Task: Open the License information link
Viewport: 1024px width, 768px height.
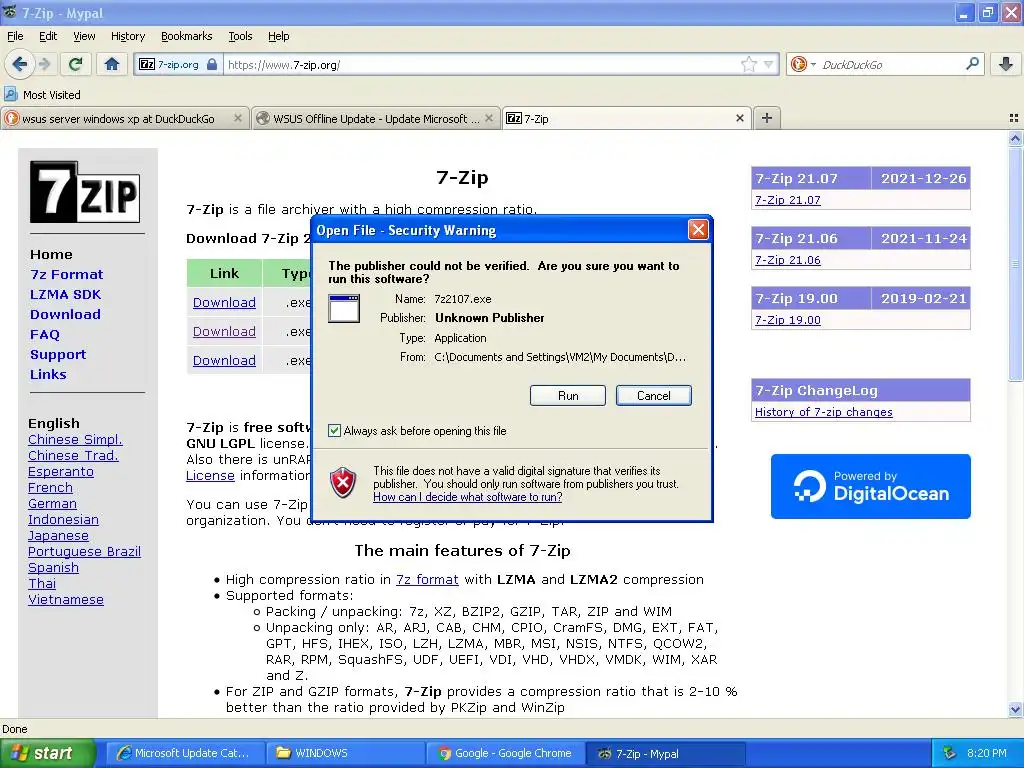Action: tap(210, 475)
